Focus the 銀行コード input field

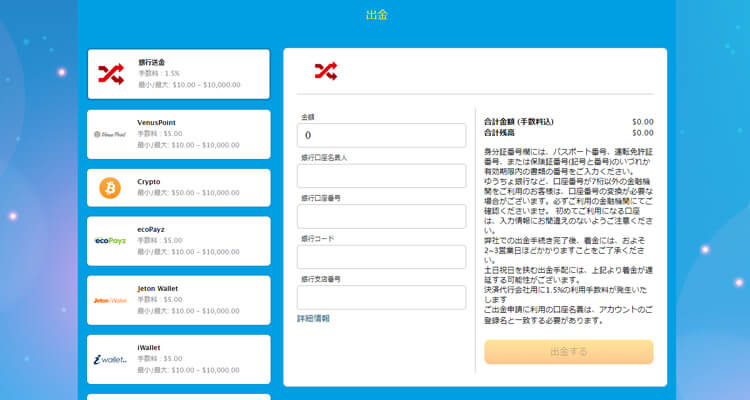(381, 257)
